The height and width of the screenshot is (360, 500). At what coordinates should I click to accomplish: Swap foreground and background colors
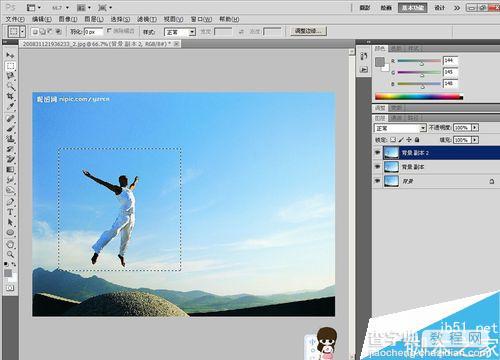14,264
